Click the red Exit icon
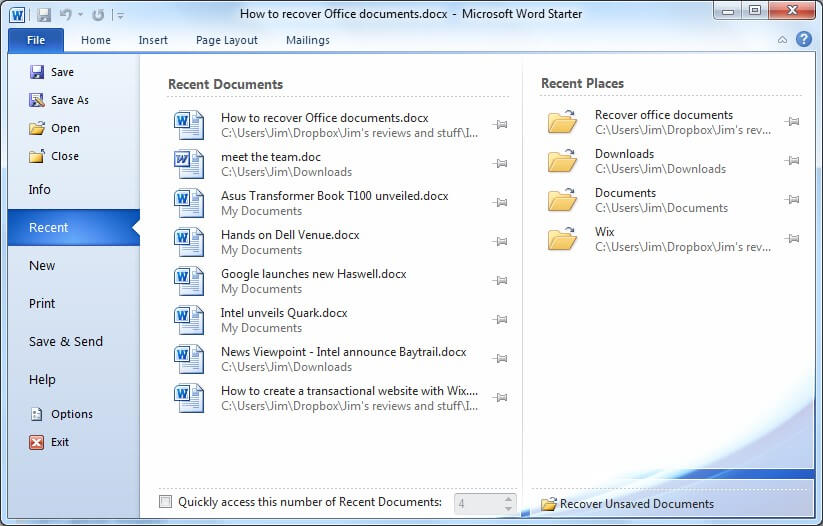The height and width of the screenshot is (526, 823). click(x=36, y=442)
